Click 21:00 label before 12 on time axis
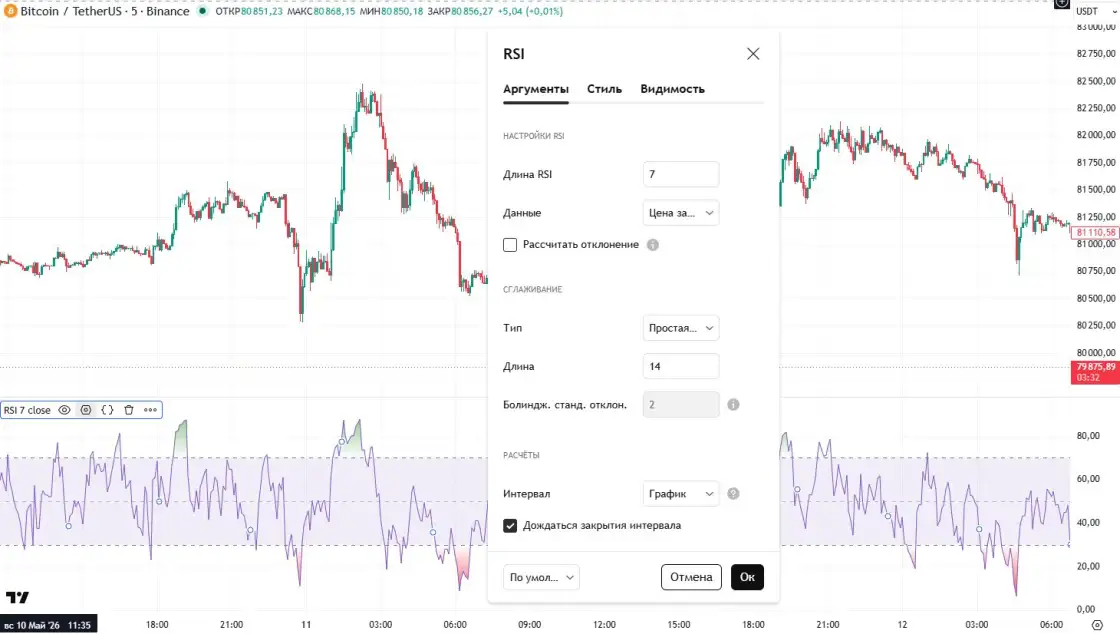Viewport: 1120px width, 634px height. click(828, 625)
